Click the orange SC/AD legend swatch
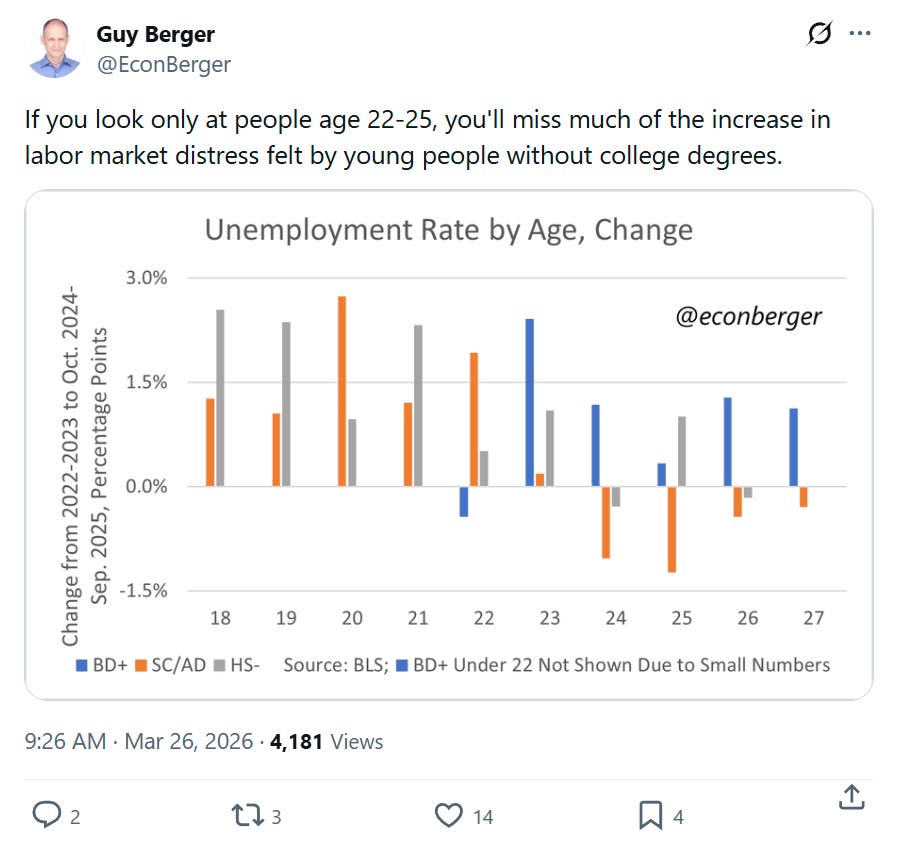This screenshot has width=898, height=844. (140, 665)
